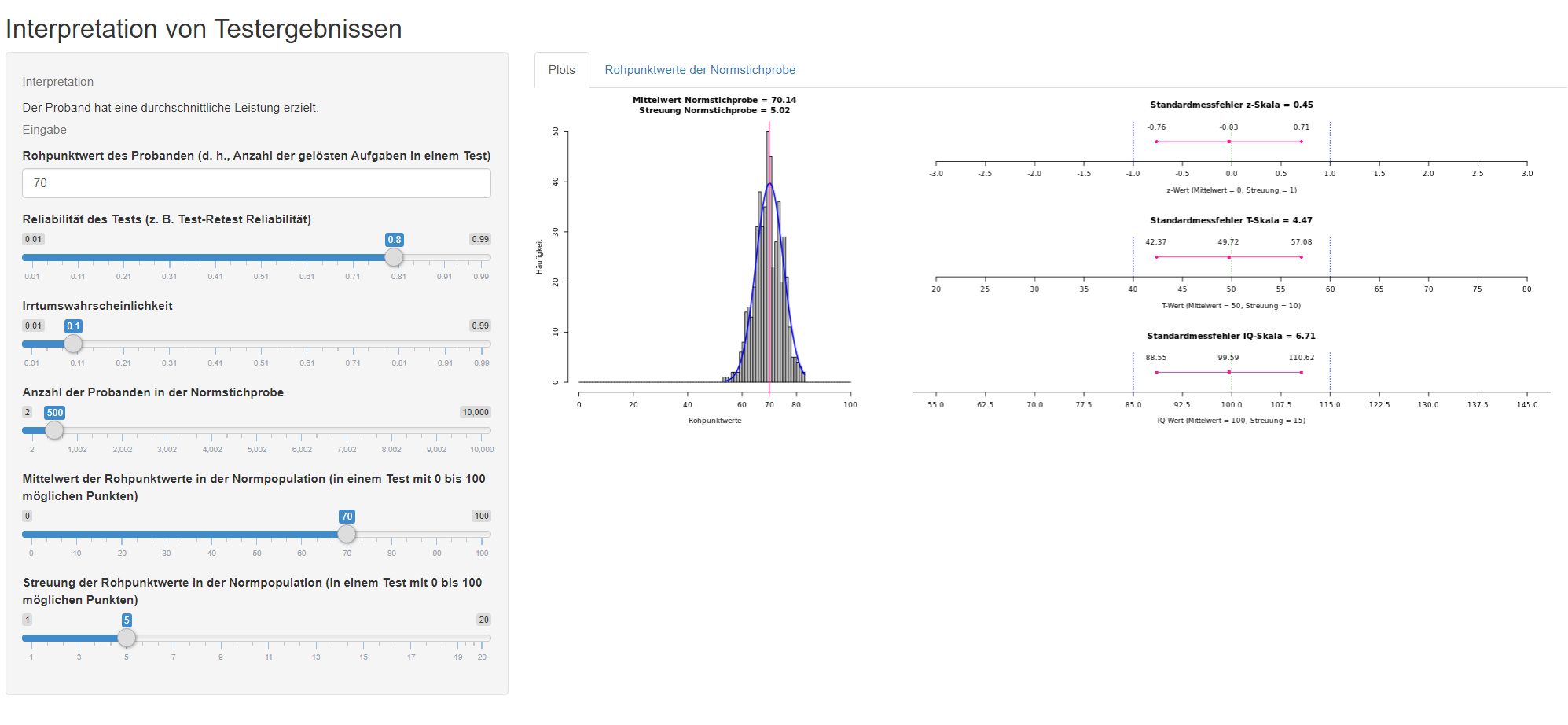Click the Reliabilität slider maximum label 0.99
Screen dimensions: 1568x725
479,239
